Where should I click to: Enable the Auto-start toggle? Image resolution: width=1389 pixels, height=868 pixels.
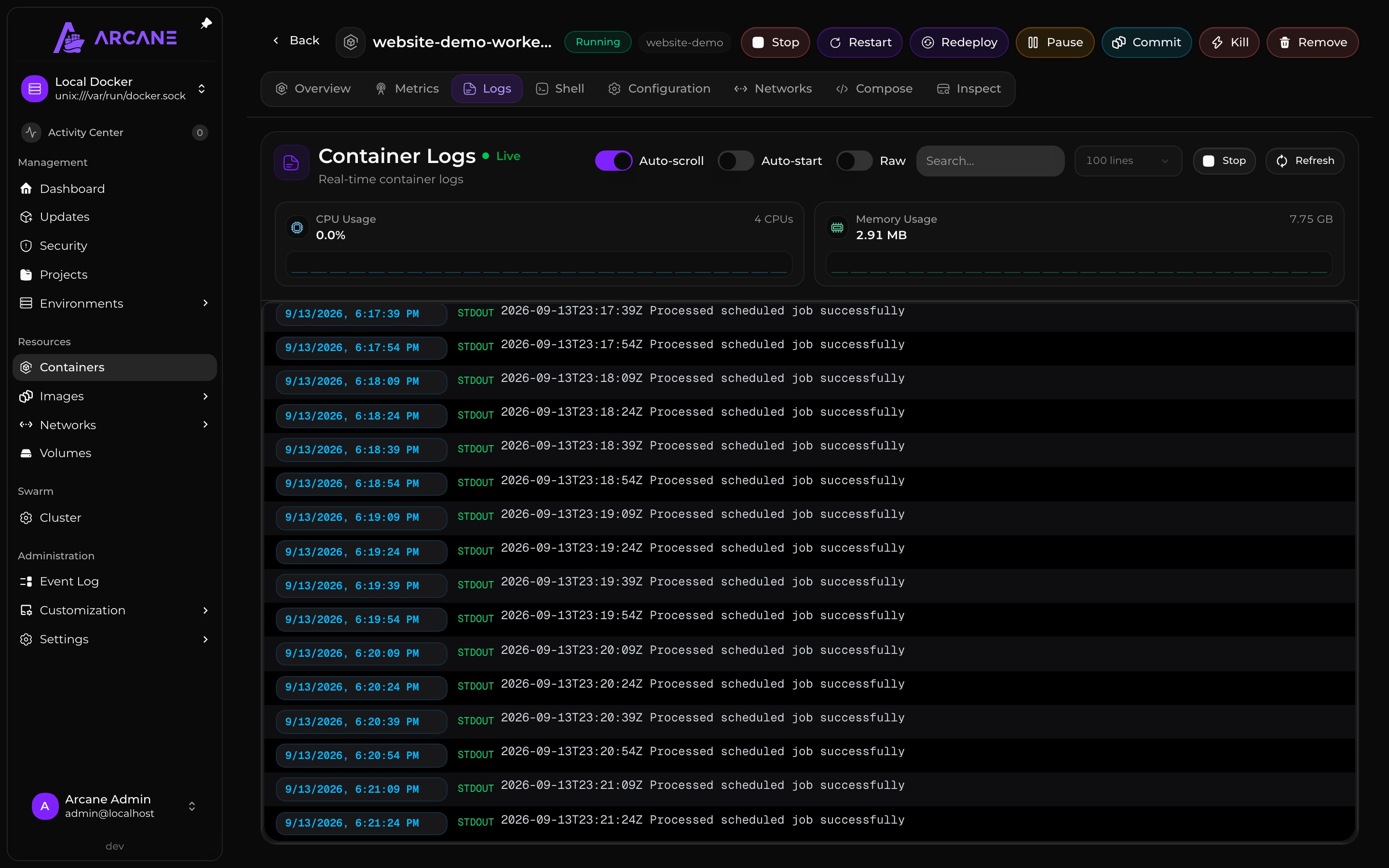[735, 162]
